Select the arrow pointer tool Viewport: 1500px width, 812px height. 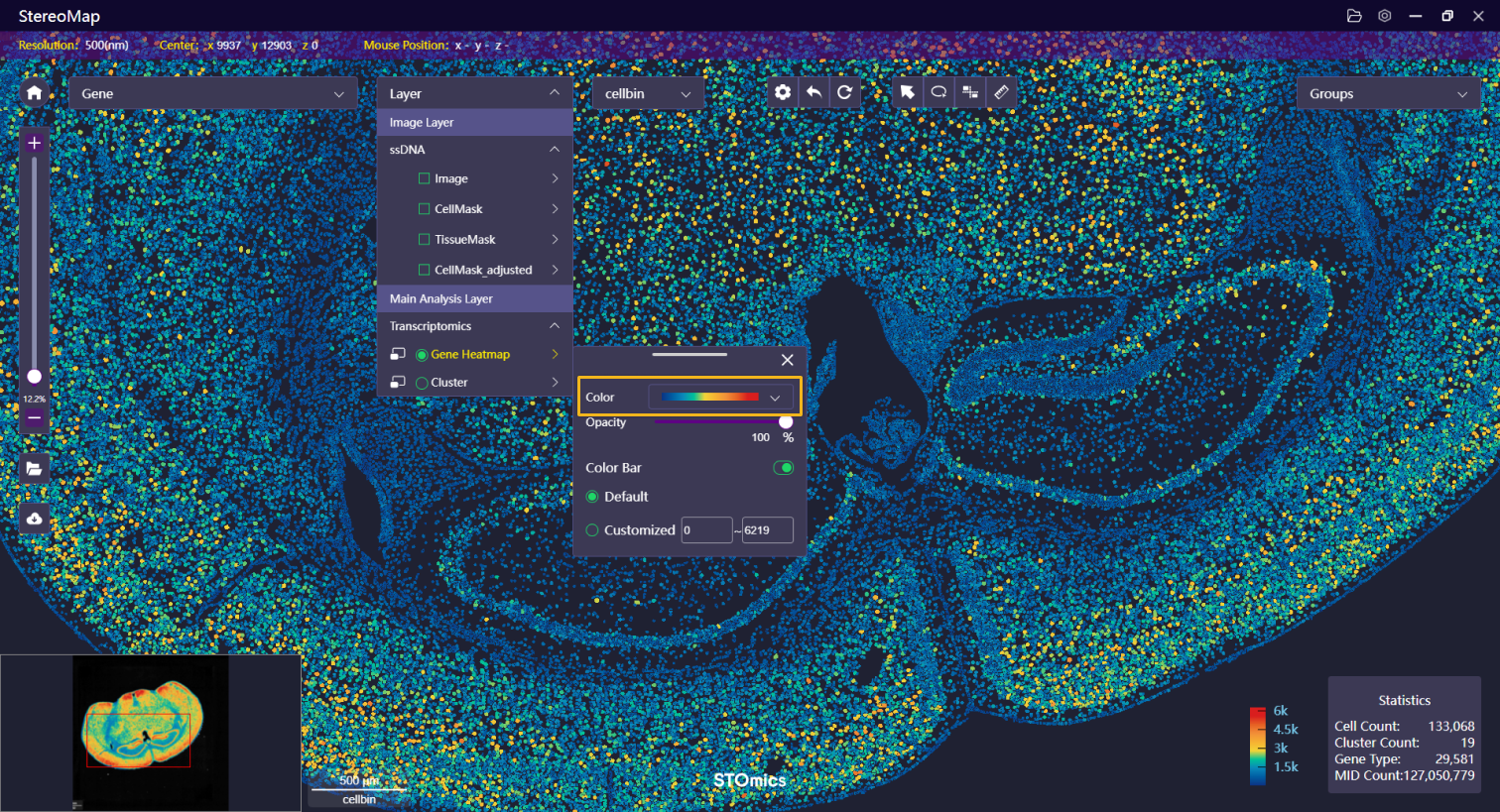pyautogui.click(x=907, y=92)
